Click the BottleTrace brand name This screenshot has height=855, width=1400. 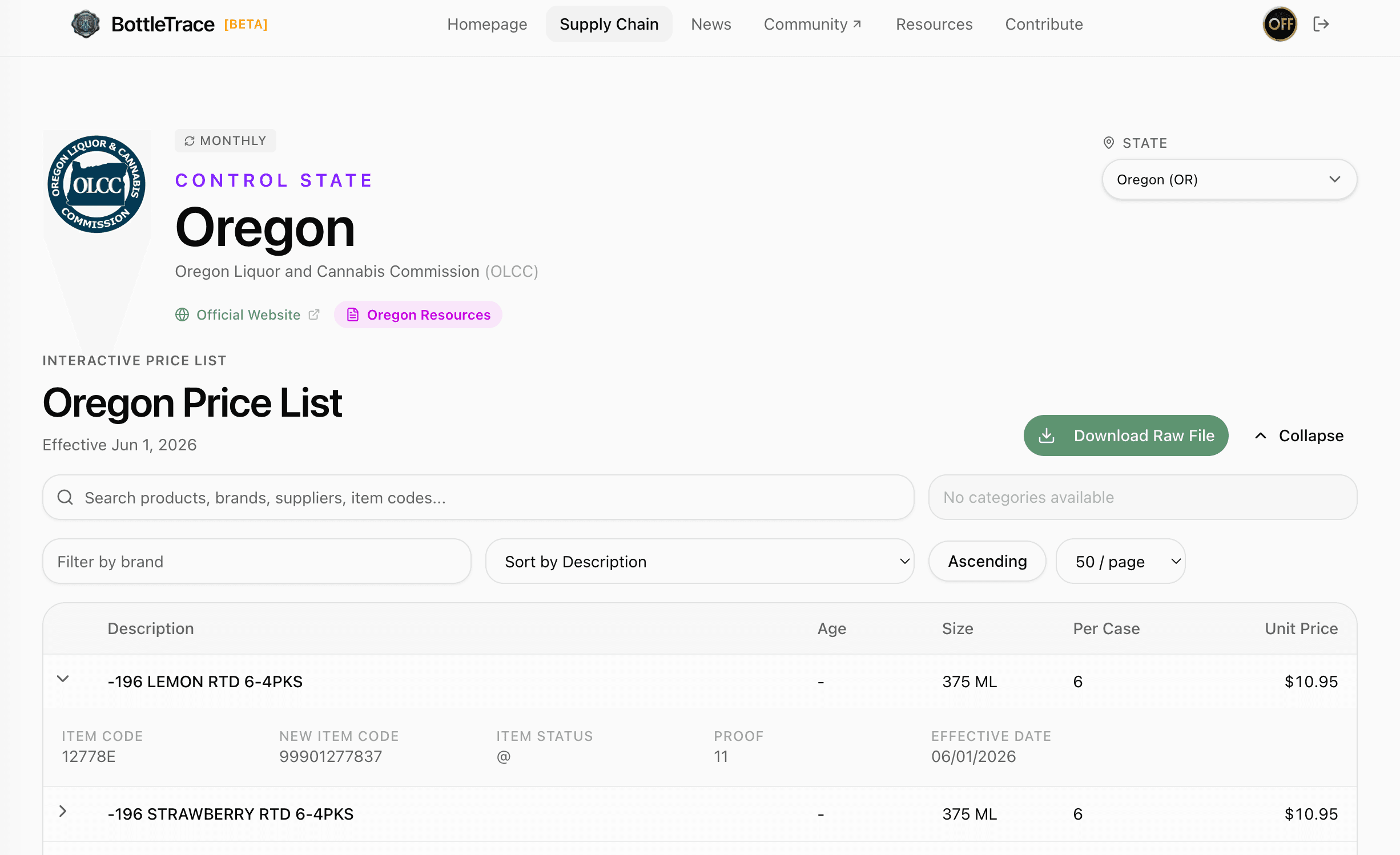pos(163,24)
